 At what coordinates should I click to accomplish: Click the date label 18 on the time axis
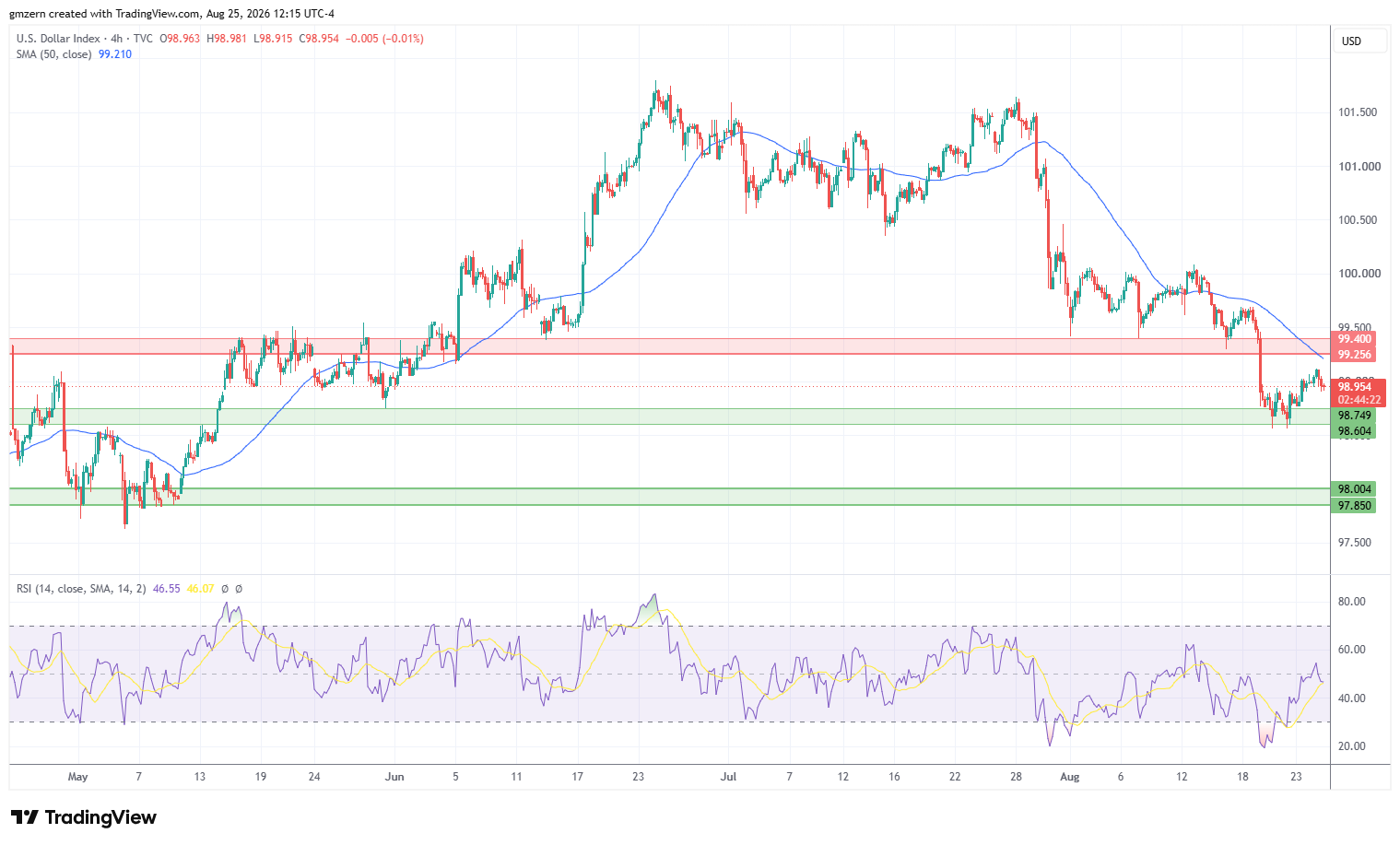click(1242, 777)
